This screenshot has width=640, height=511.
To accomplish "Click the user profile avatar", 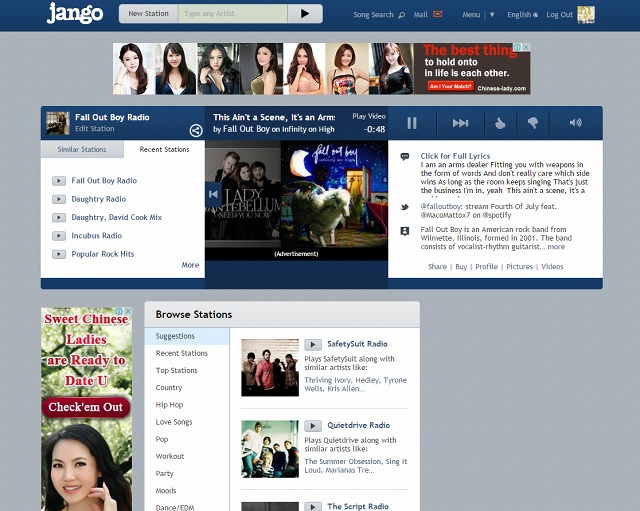I will pyautogui.click(x=586, y=14).
